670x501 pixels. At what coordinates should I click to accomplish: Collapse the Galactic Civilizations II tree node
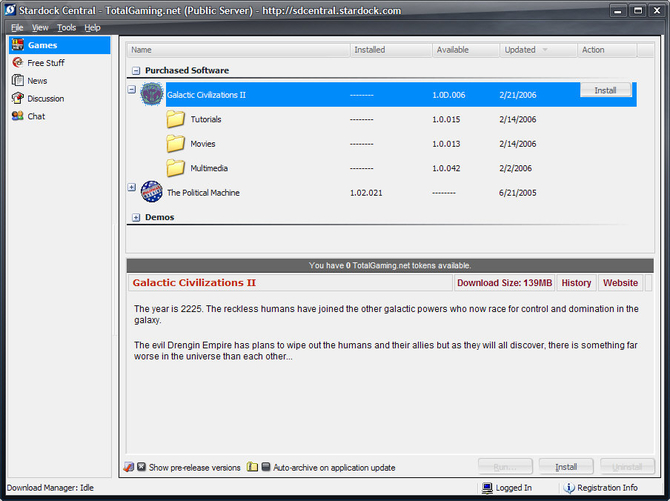coord(132,89)
